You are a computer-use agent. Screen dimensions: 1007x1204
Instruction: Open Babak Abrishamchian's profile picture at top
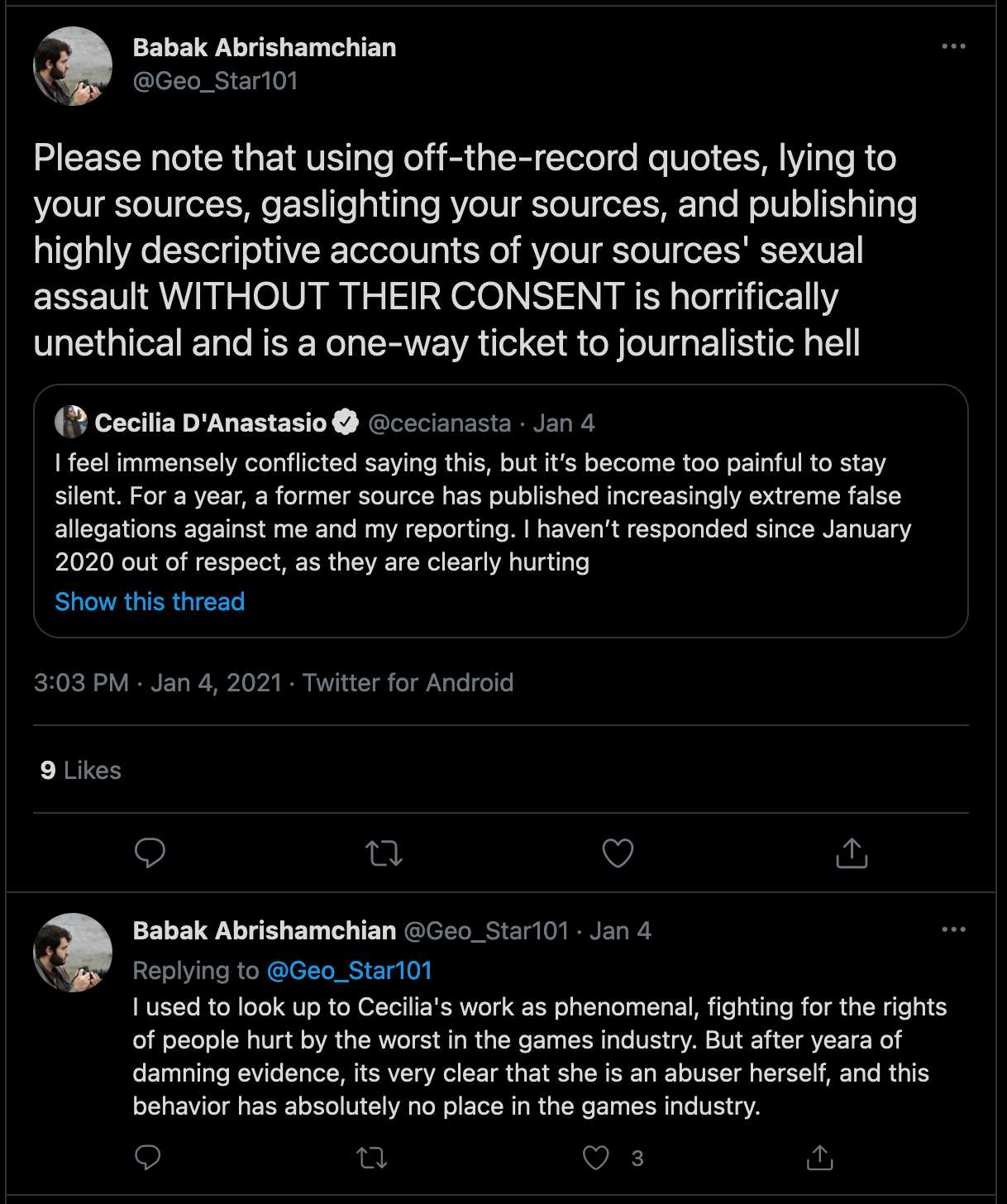[73, 66]
